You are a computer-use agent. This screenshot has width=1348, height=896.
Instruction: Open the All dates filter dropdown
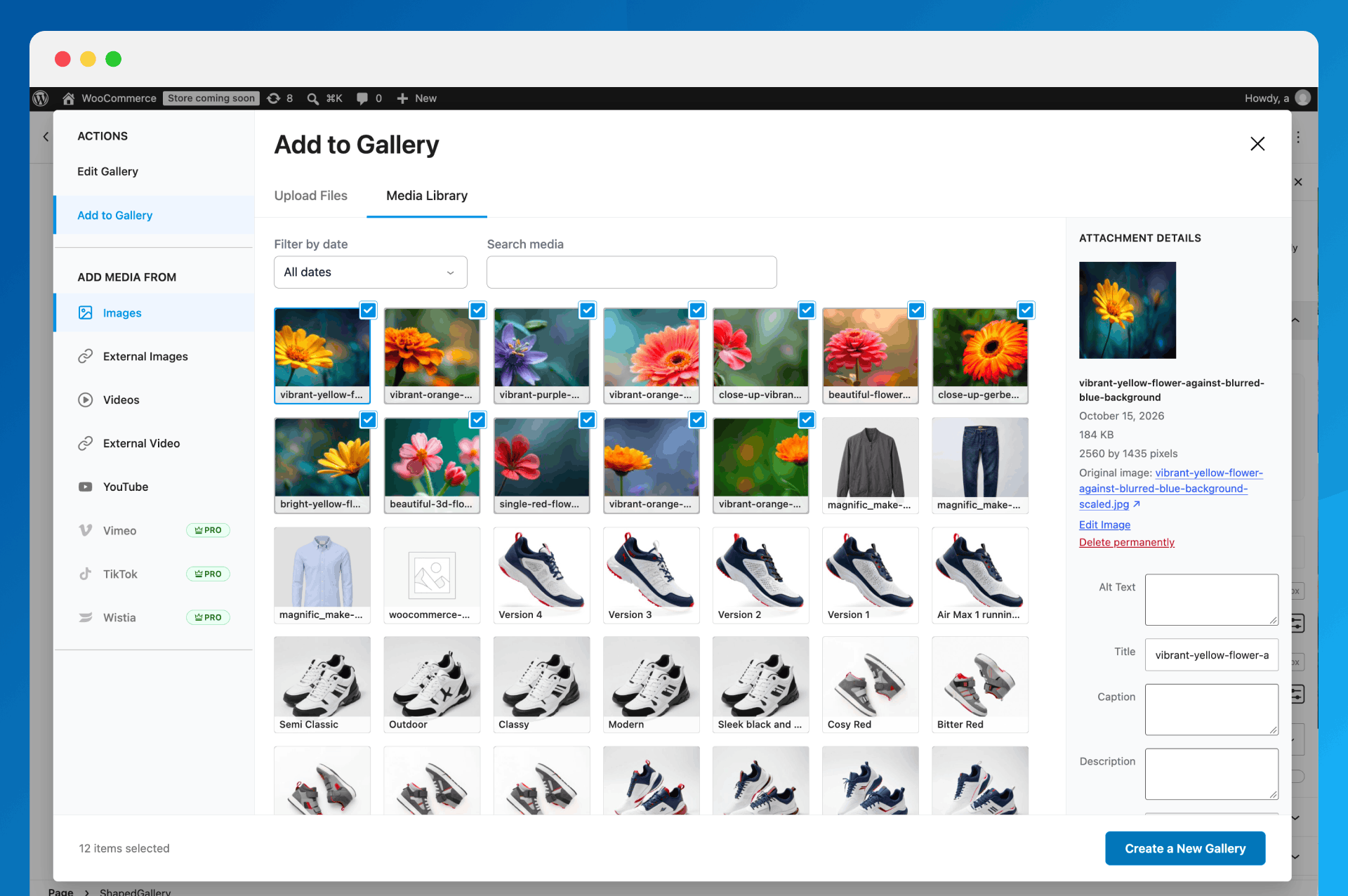pyautogui.click(x=371, y=272)
